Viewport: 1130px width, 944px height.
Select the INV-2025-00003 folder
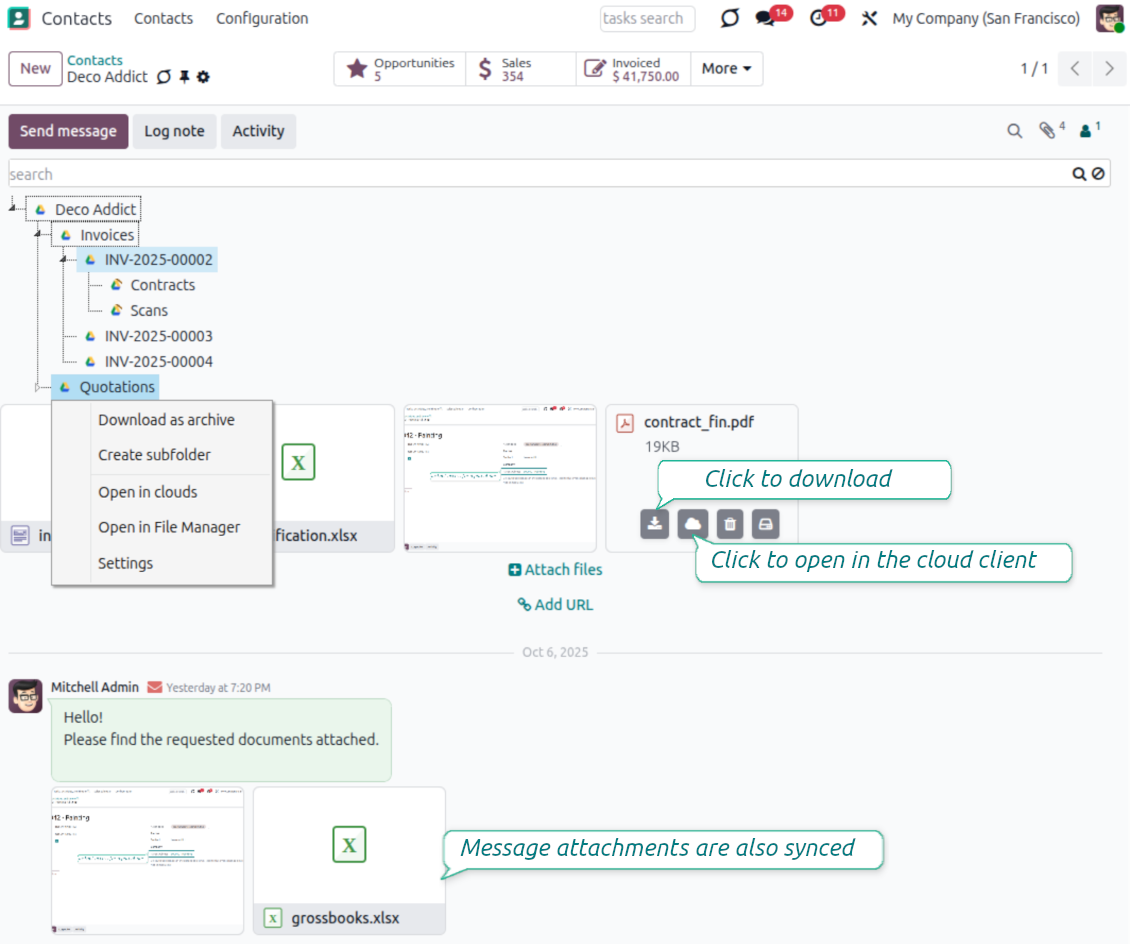pyautogui.click(x=158, y=336)
